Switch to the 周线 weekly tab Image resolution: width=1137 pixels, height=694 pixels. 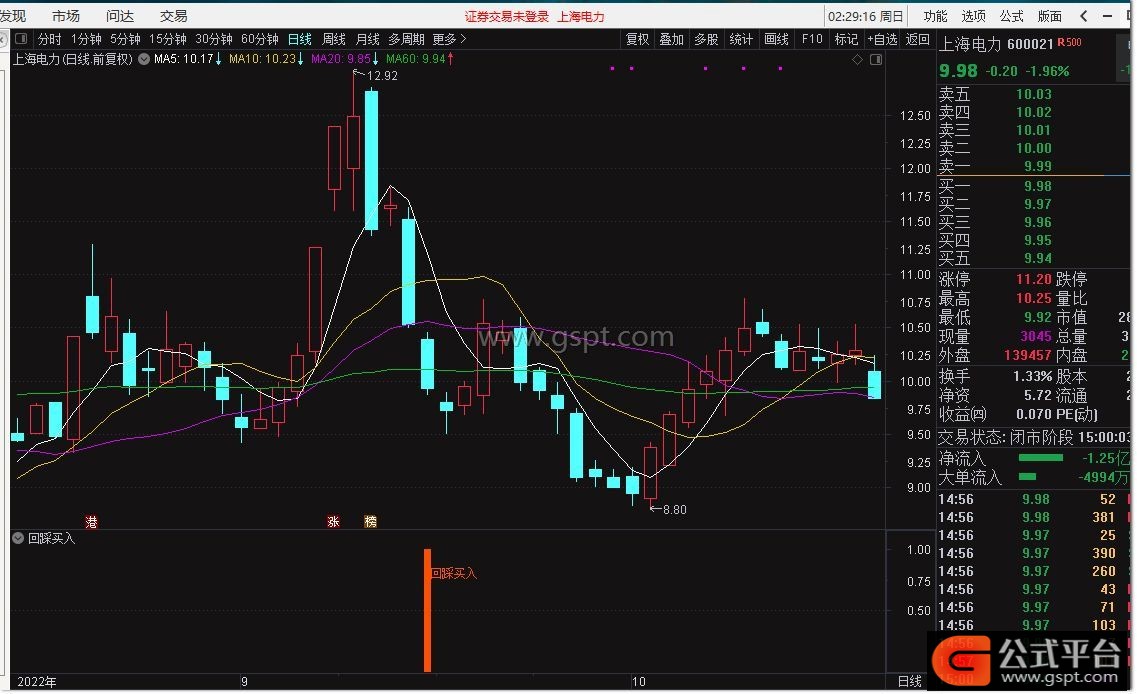pyautogui.click(x=334, y=39)
